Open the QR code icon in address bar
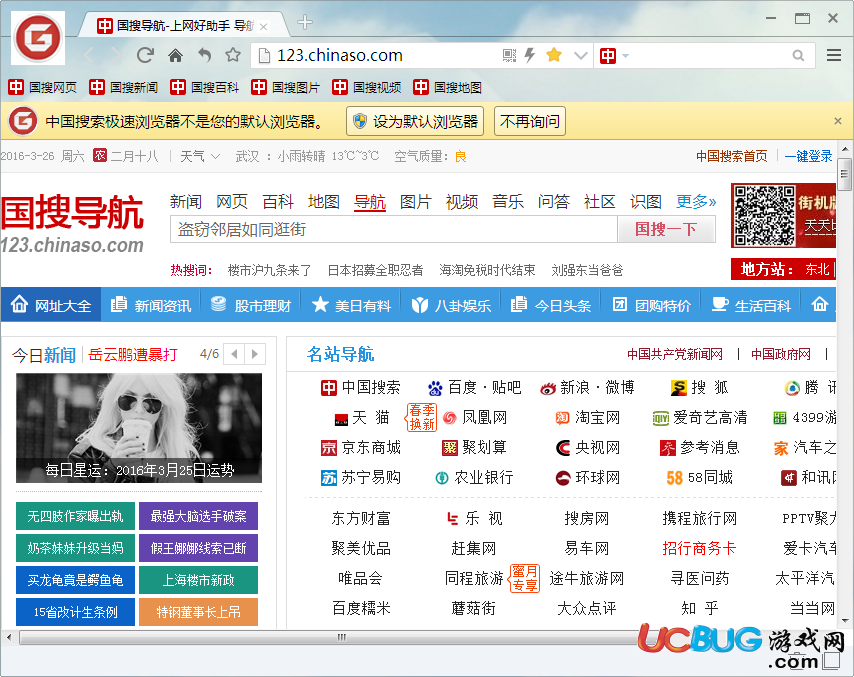Image resolution: width=854 pixels, height=677 pixels. coord(509,55)
